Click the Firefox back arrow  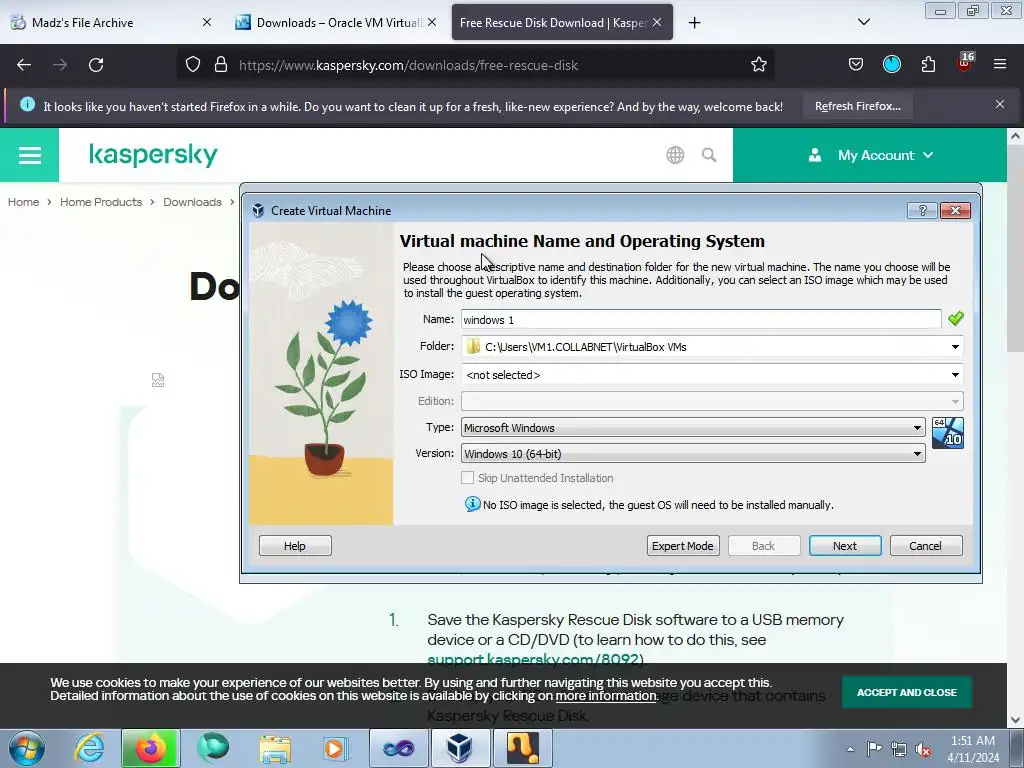pos(24,65)
